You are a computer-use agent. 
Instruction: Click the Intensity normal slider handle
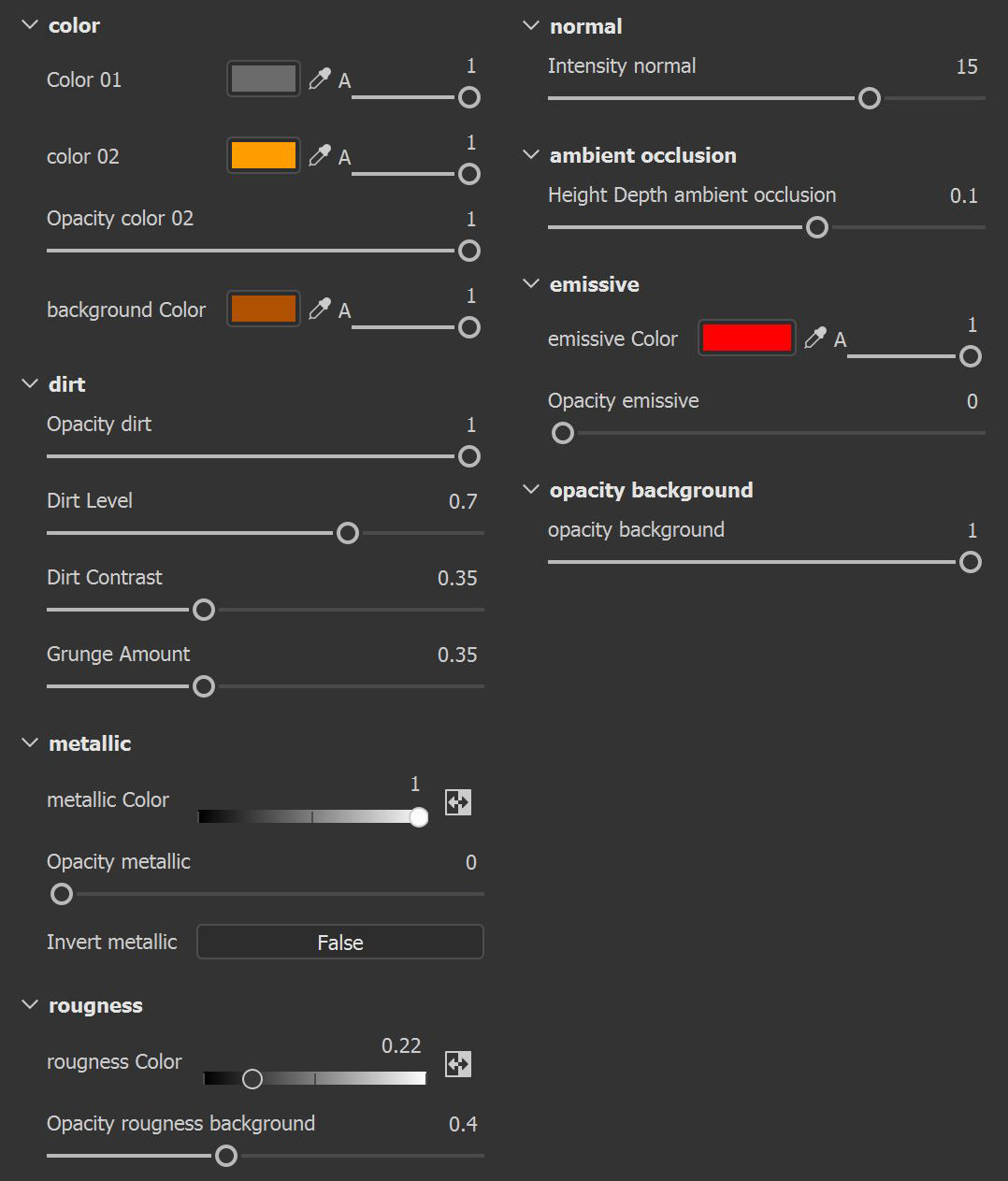pyautogui.click(x=870, y=98)
